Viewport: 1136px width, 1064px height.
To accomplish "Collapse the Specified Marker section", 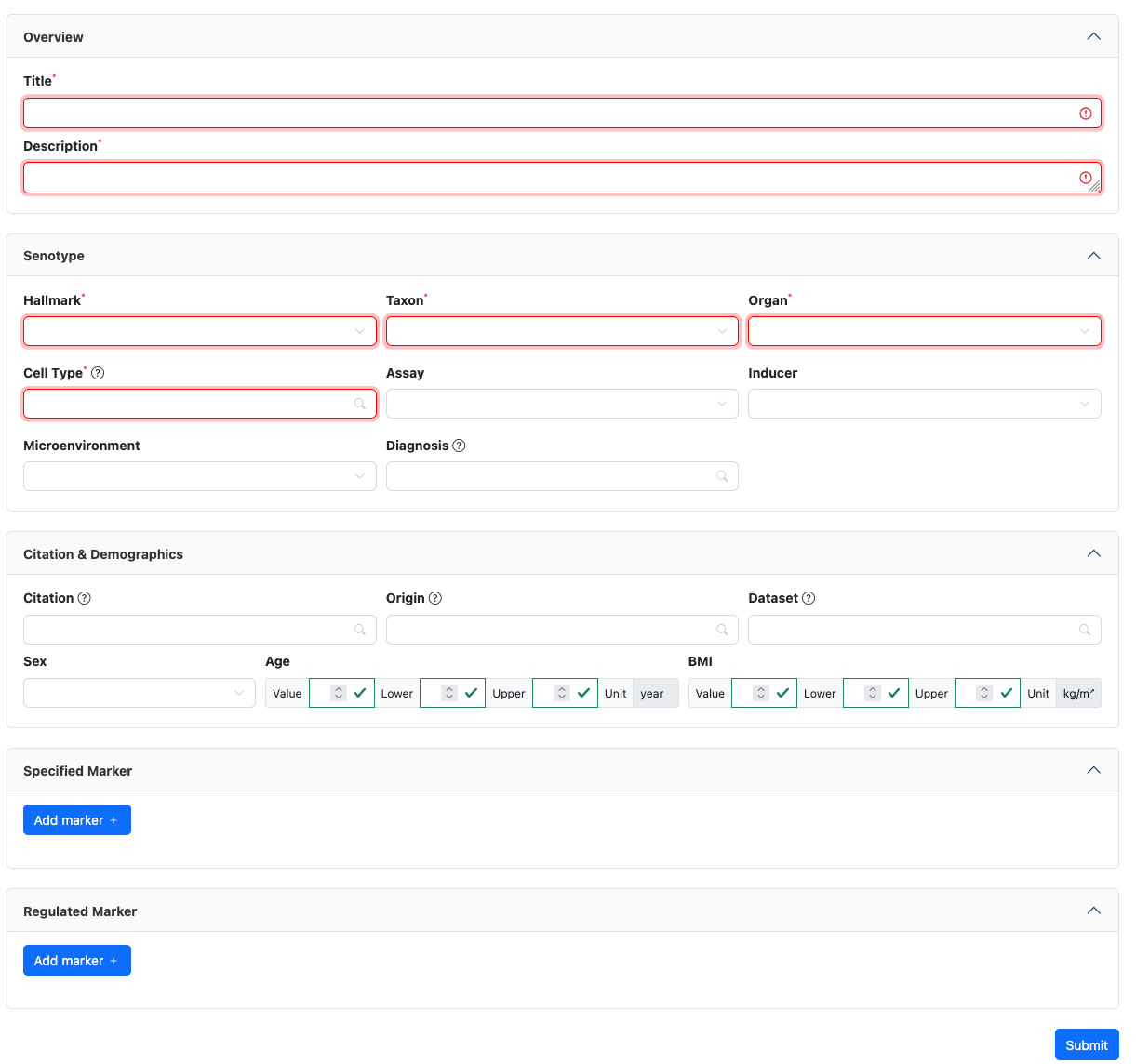I will (x=1094, y=770).
